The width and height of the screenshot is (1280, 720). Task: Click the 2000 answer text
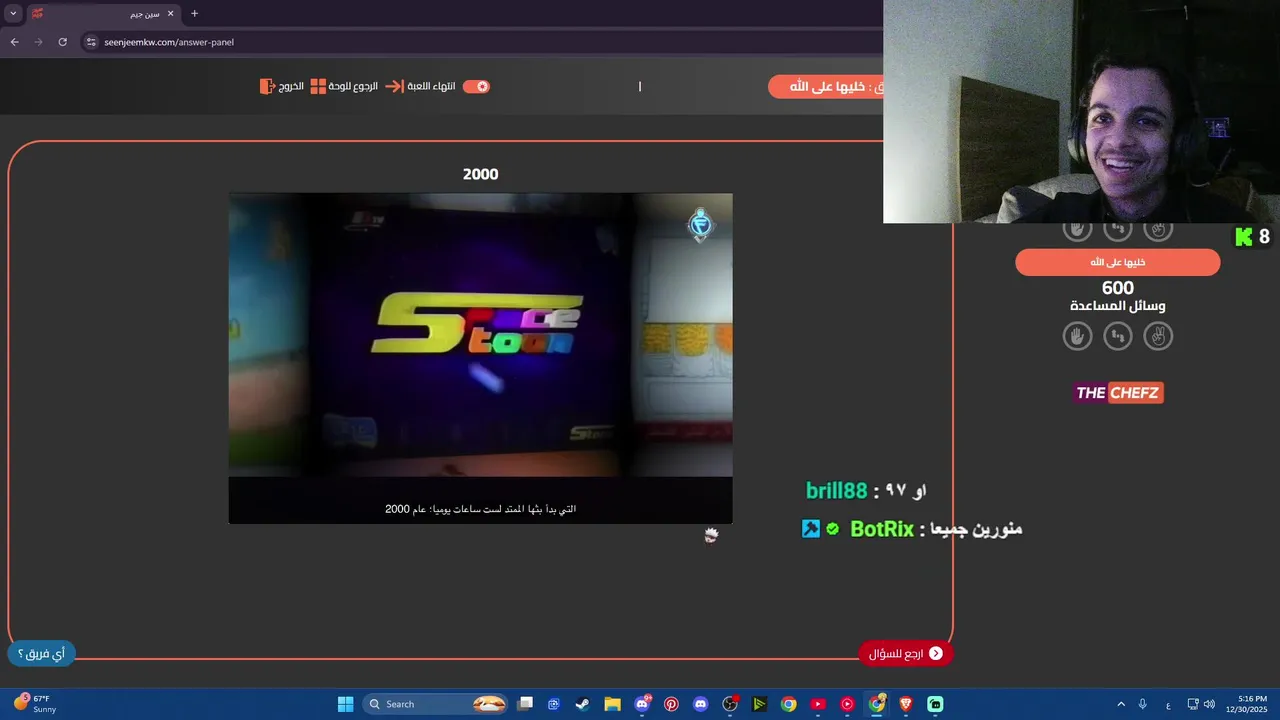tap(480, 174)
